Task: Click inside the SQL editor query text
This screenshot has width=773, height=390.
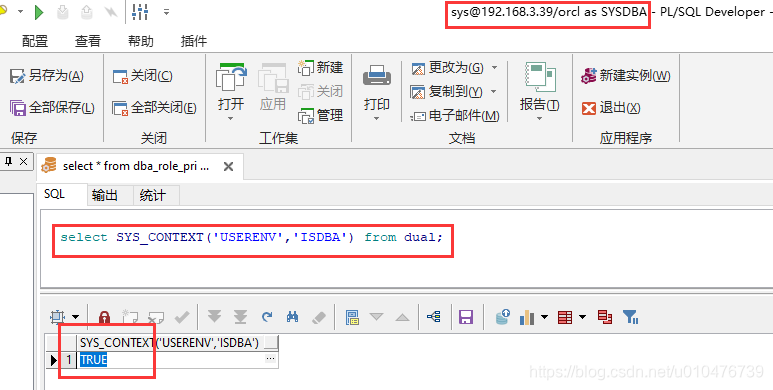Action: (x=251, y=238)
